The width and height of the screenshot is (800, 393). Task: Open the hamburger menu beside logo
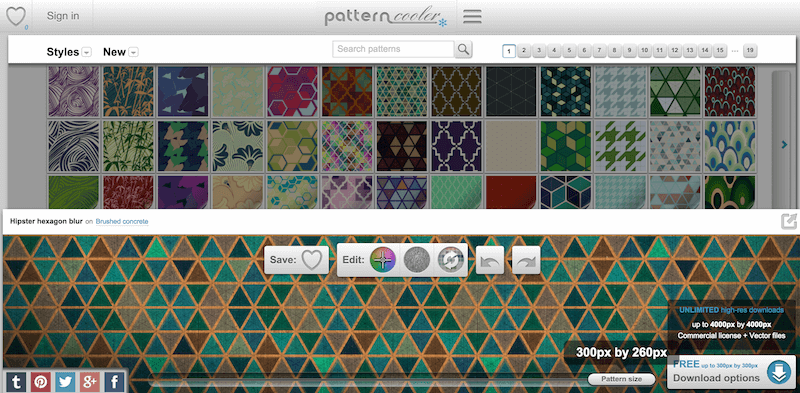472,16
